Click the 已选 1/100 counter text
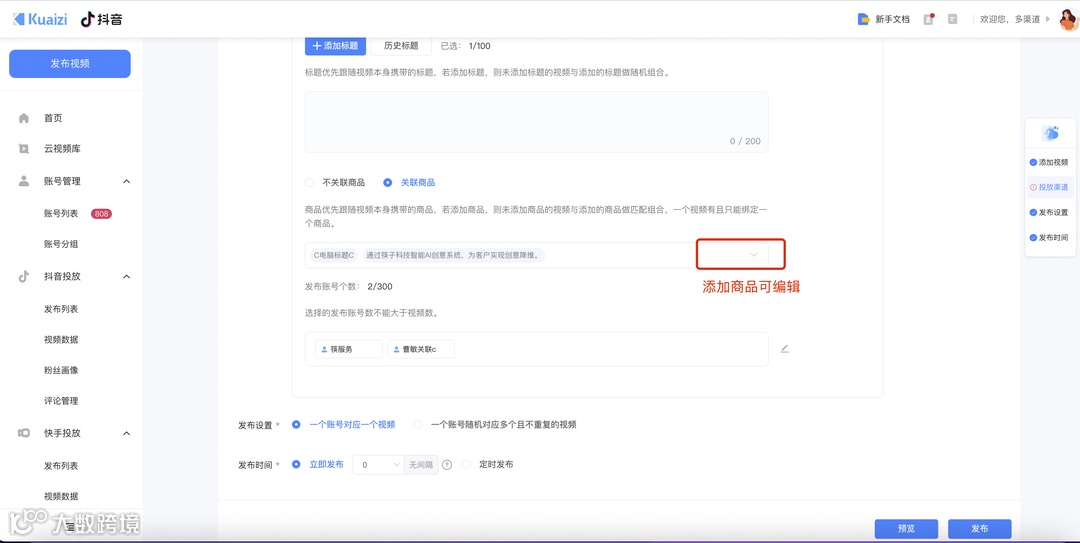 click(466, 46)
